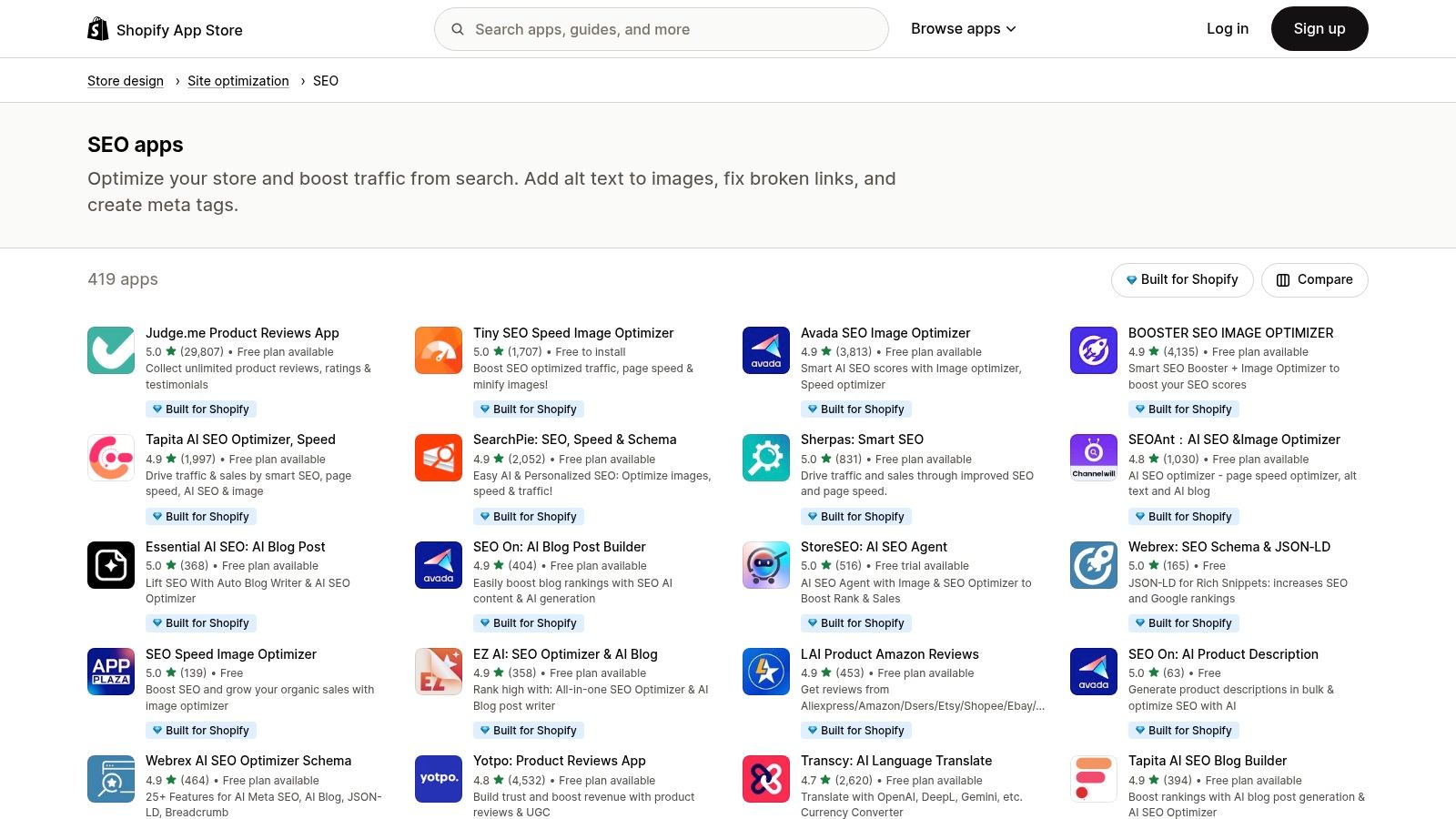This screenshot has height=819, width=1456.
Task: Open Sherpas: Smart SEO title
Action: [x=862, y=440]
